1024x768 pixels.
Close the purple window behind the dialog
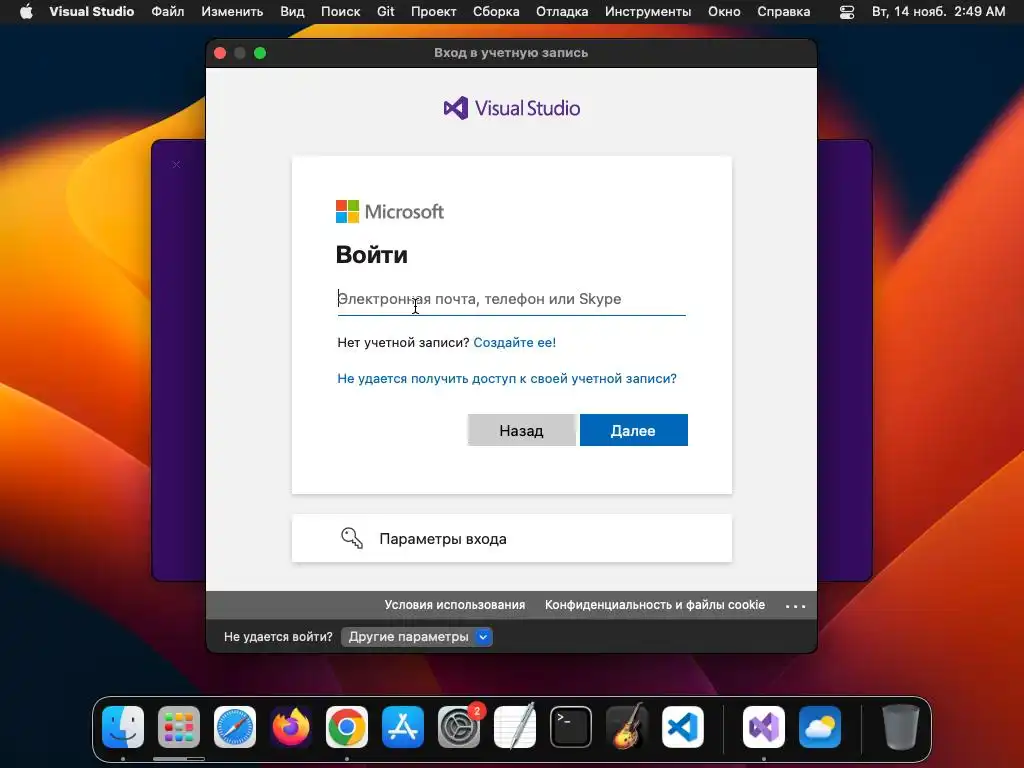point(176,165)
